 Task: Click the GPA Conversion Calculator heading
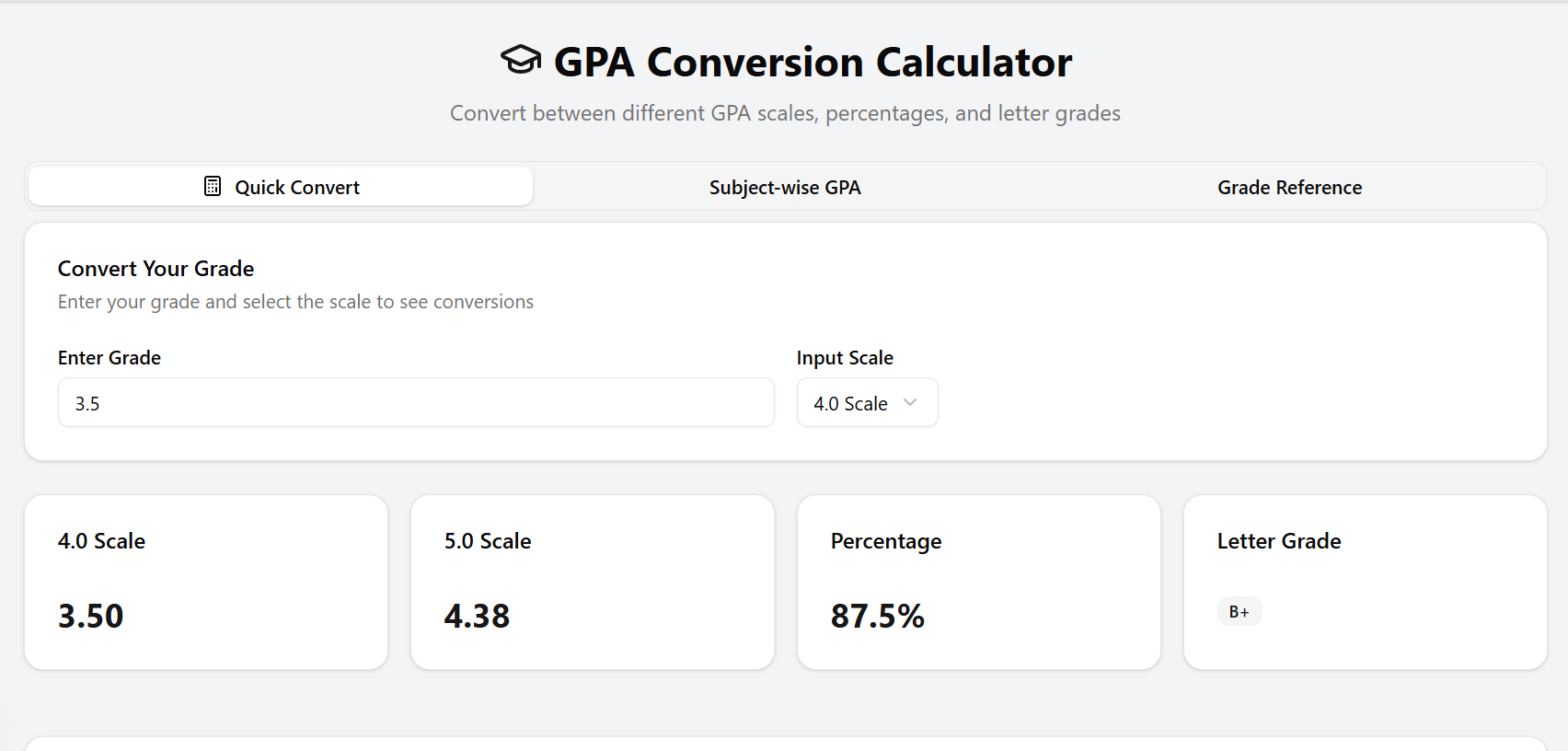(x=812, y=62)
